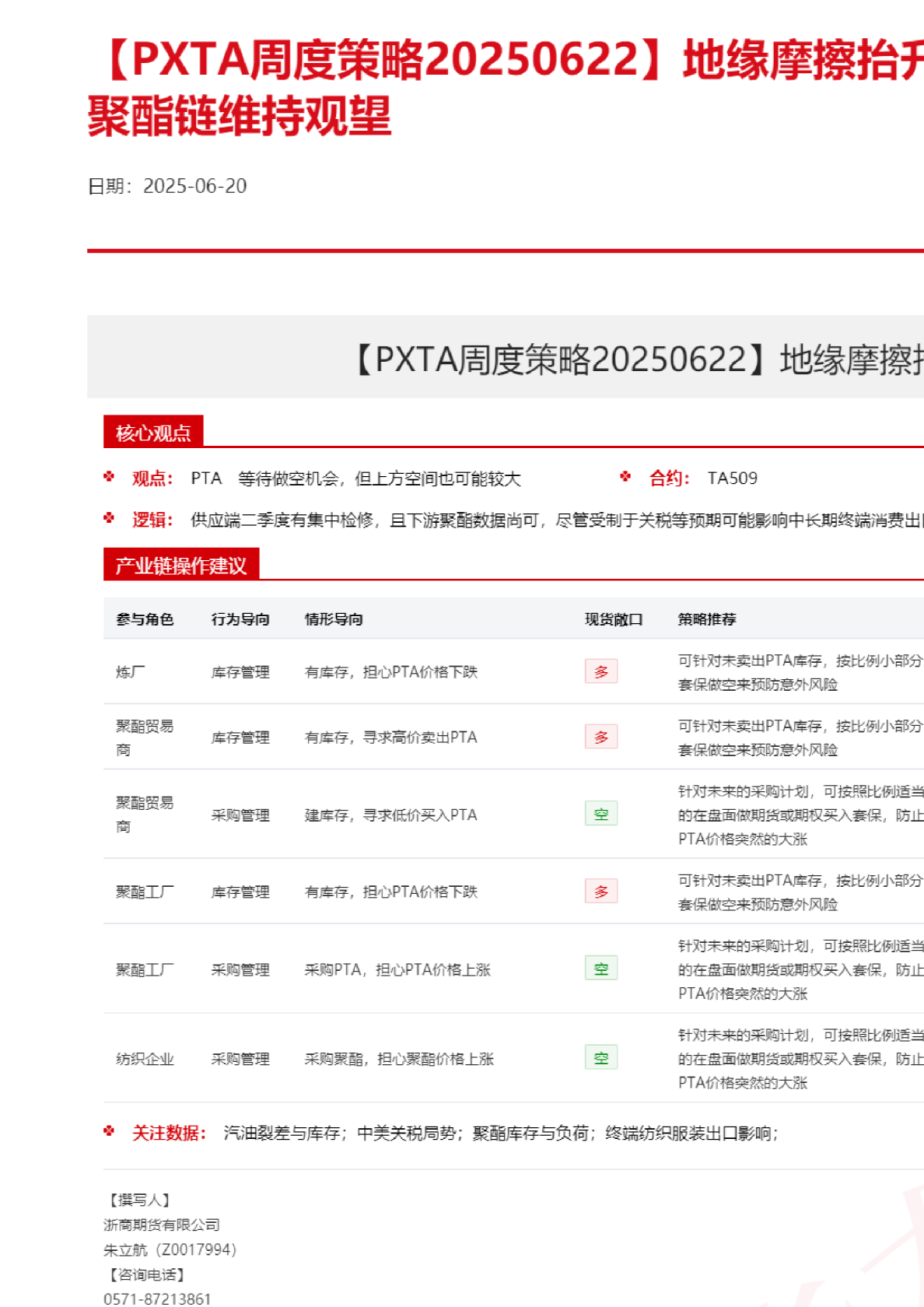Image resolution: width=924 pixels, height=1307 pixels.
Task: Select the 空 badge in 聚酯工厂 采购管理 row
Action: 600,969
